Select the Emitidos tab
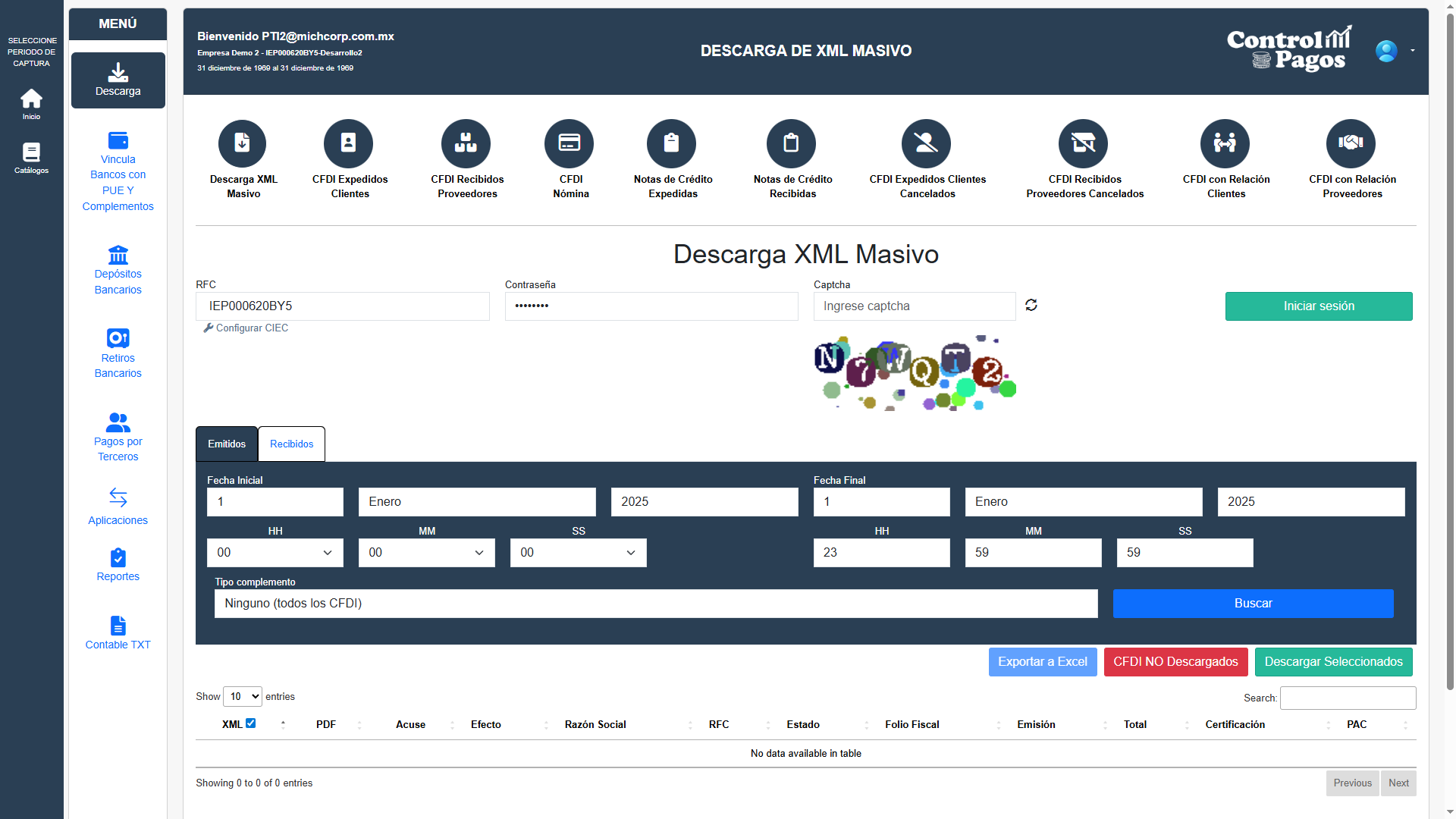Screen dimensions: 1456x819 (x=227, y=444)
